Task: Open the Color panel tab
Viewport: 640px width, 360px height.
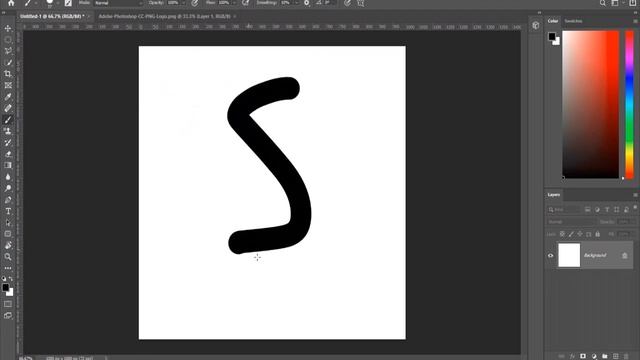Action: tap(553, 21)
